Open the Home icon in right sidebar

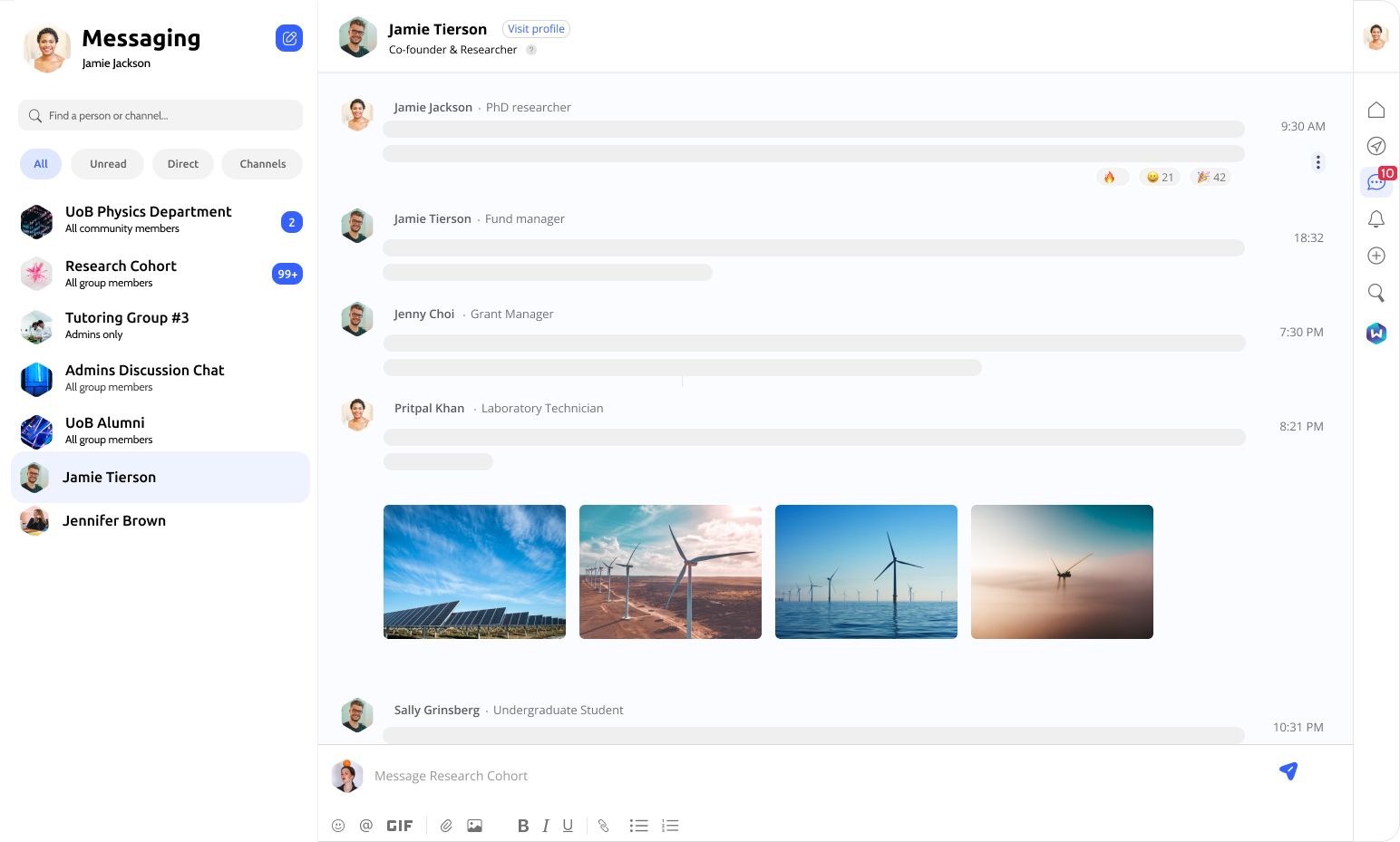1376,110
